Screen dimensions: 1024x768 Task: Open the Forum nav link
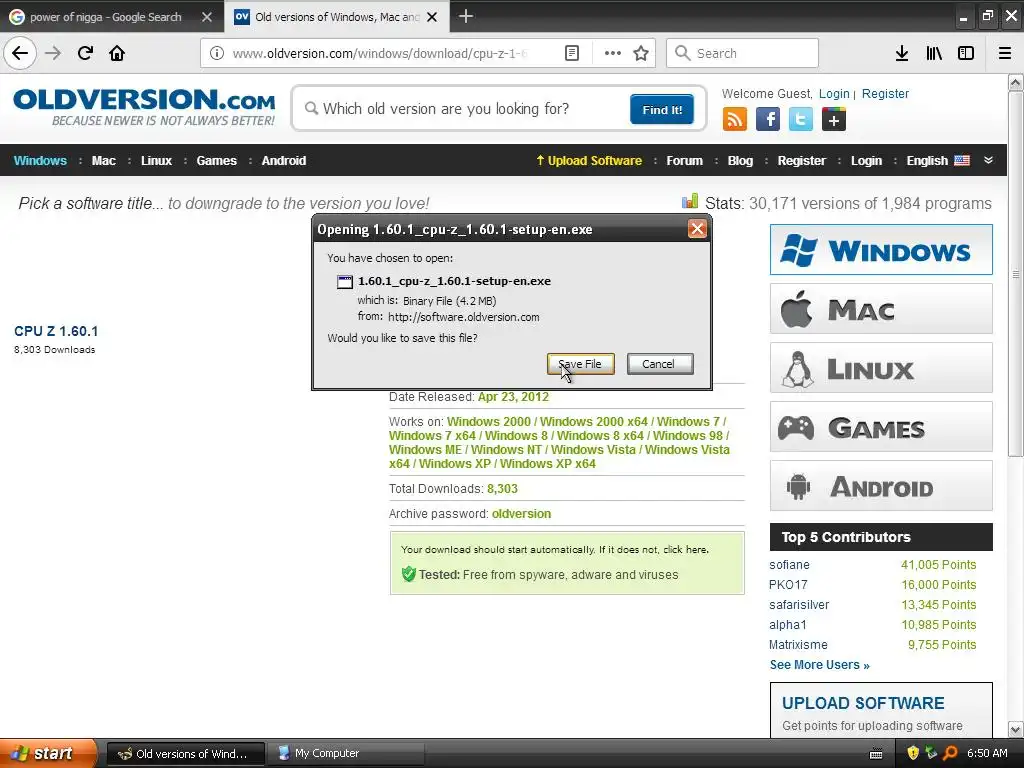point(684,161)
